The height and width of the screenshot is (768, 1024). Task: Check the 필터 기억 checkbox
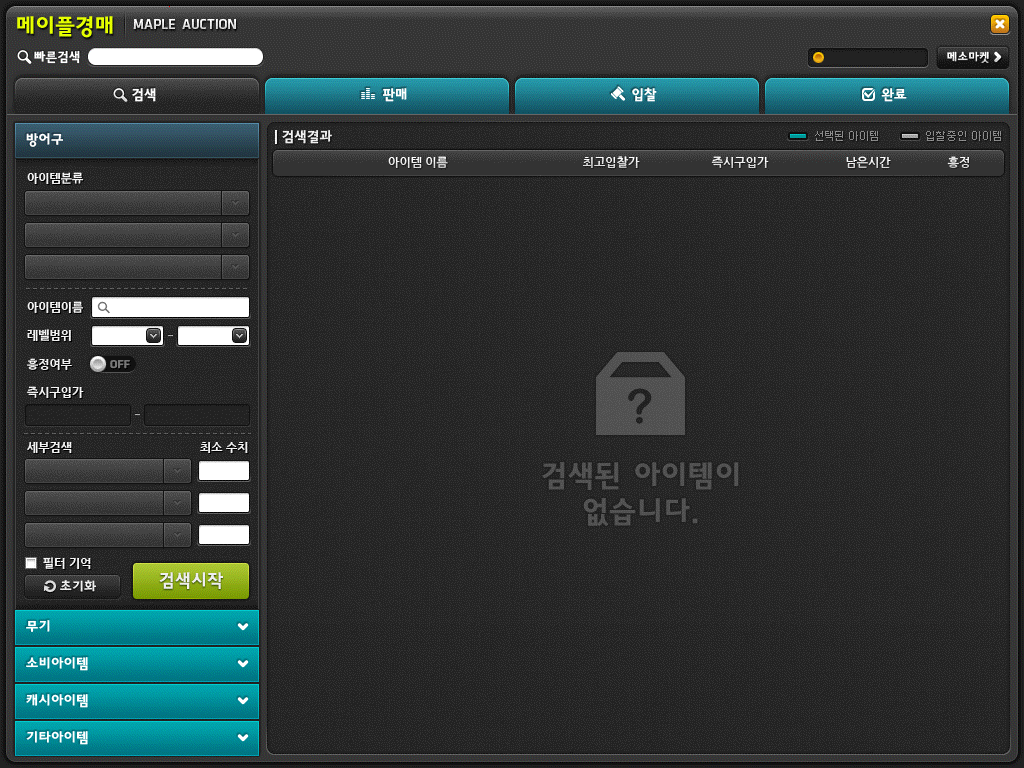click(31, 563)
